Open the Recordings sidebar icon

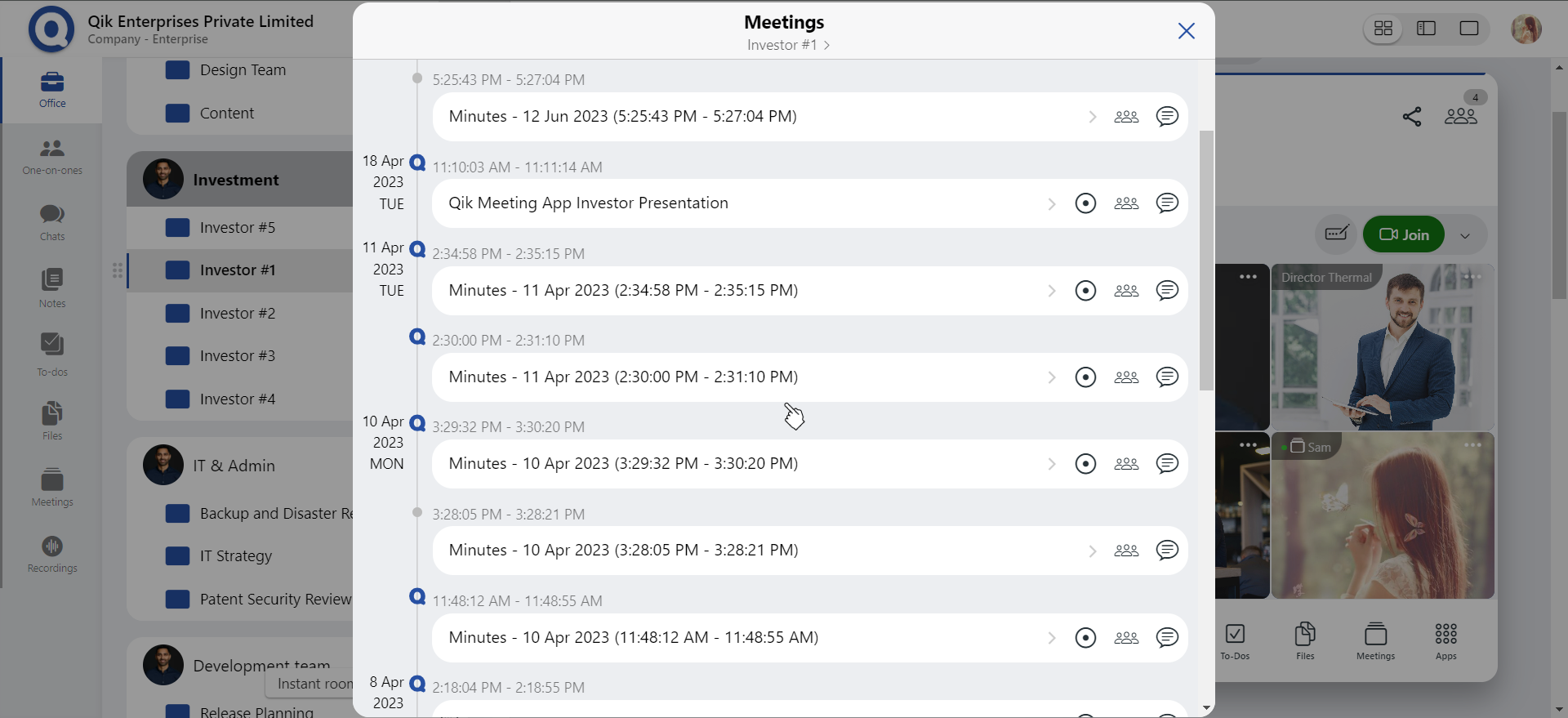coord(52,554)
